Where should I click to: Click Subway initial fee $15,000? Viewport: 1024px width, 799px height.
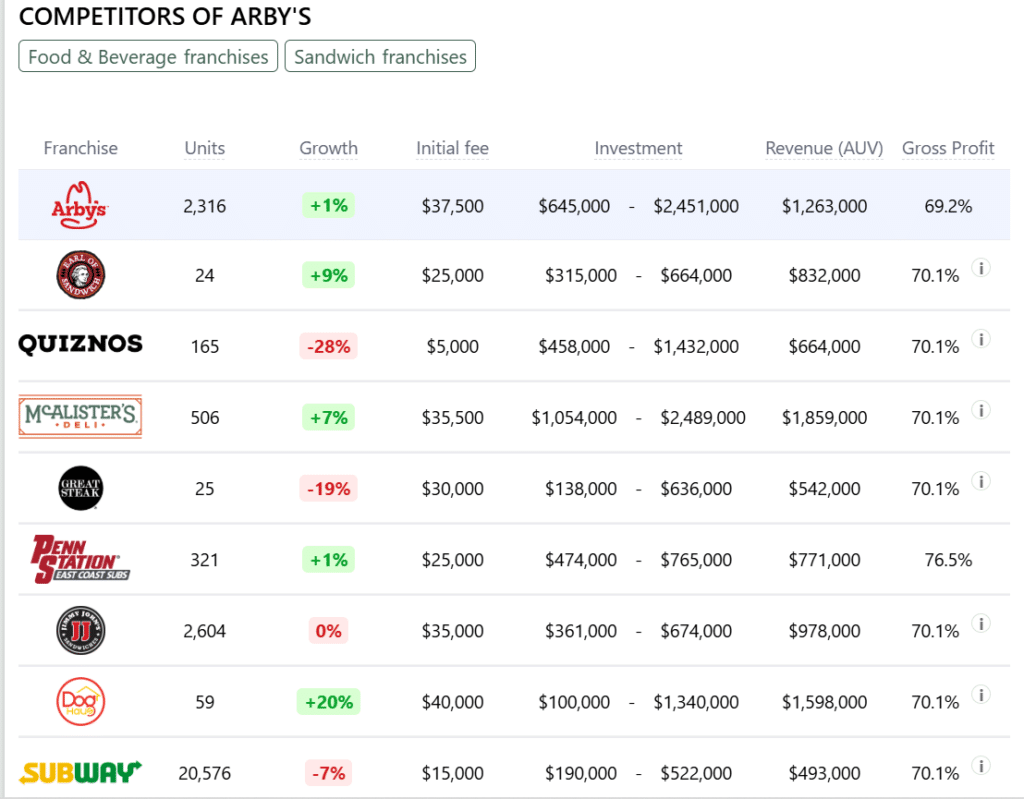(453, 774)
